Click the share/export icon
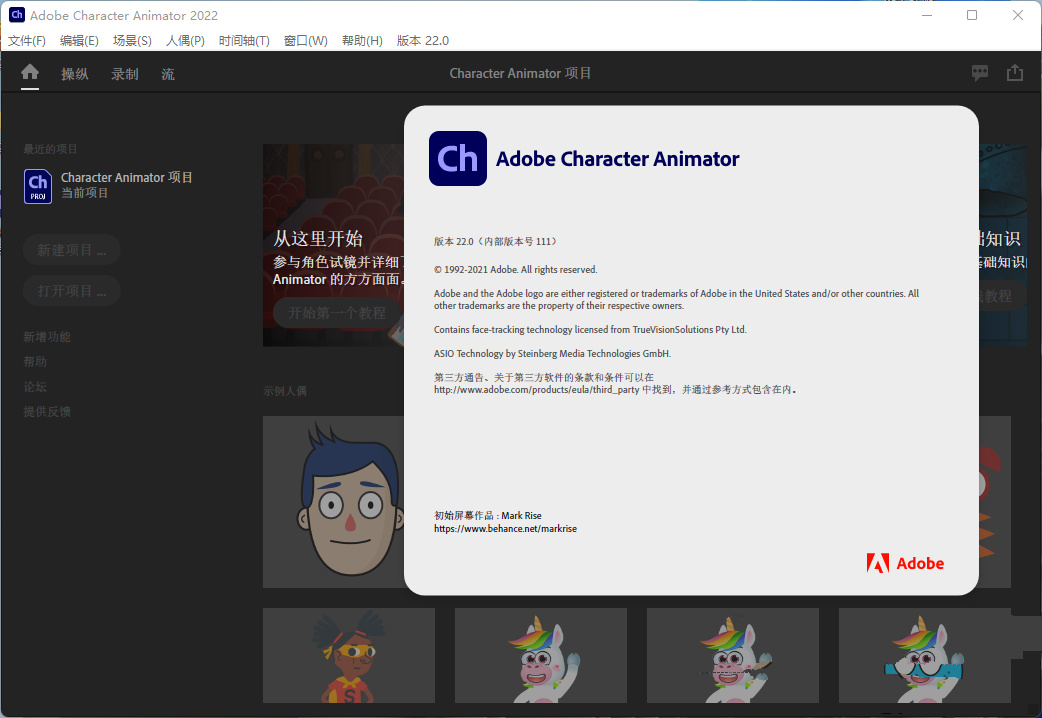 pos(1015,72)
